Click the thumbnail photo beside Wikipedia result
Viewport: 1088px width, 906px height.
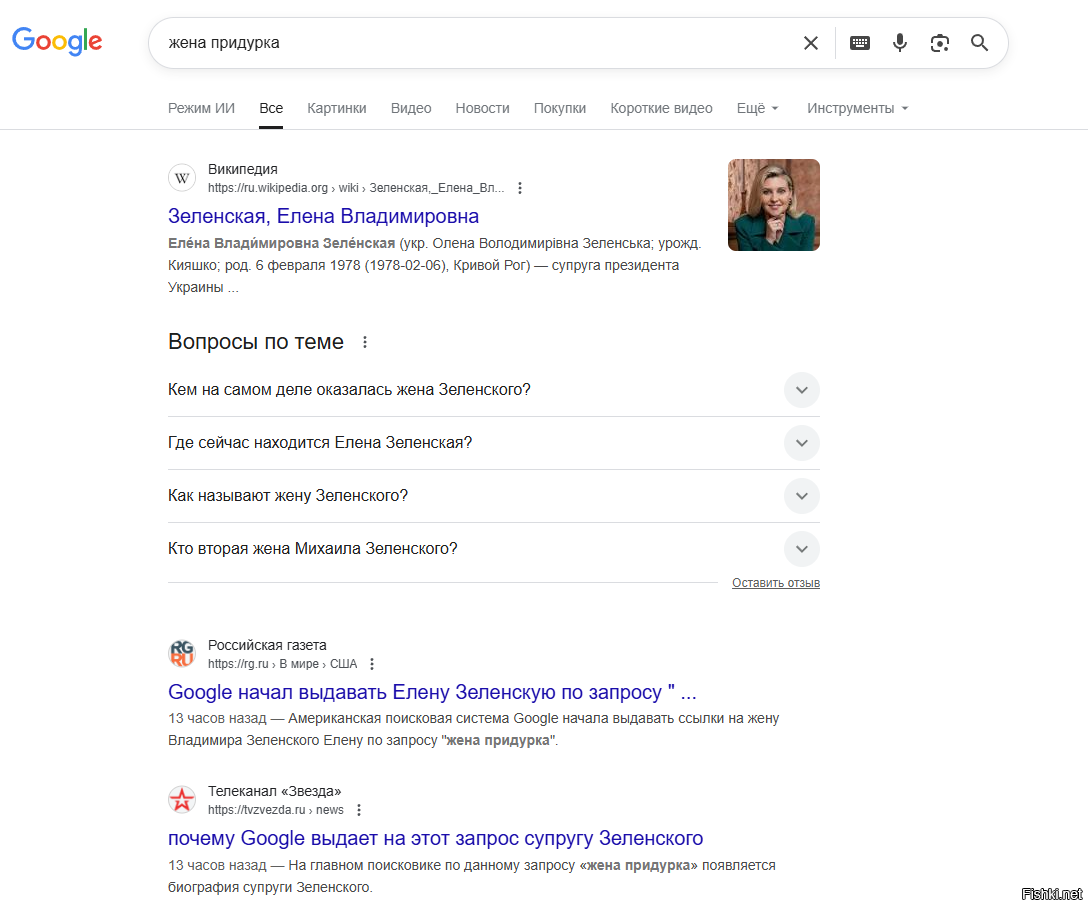click(773, 205)
